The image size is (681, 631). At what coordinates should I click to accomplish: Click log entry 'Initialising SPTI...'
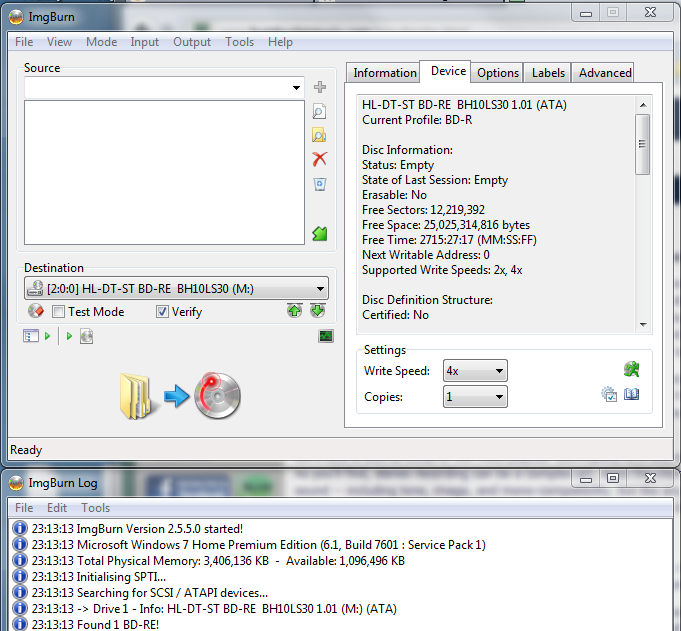99,577
